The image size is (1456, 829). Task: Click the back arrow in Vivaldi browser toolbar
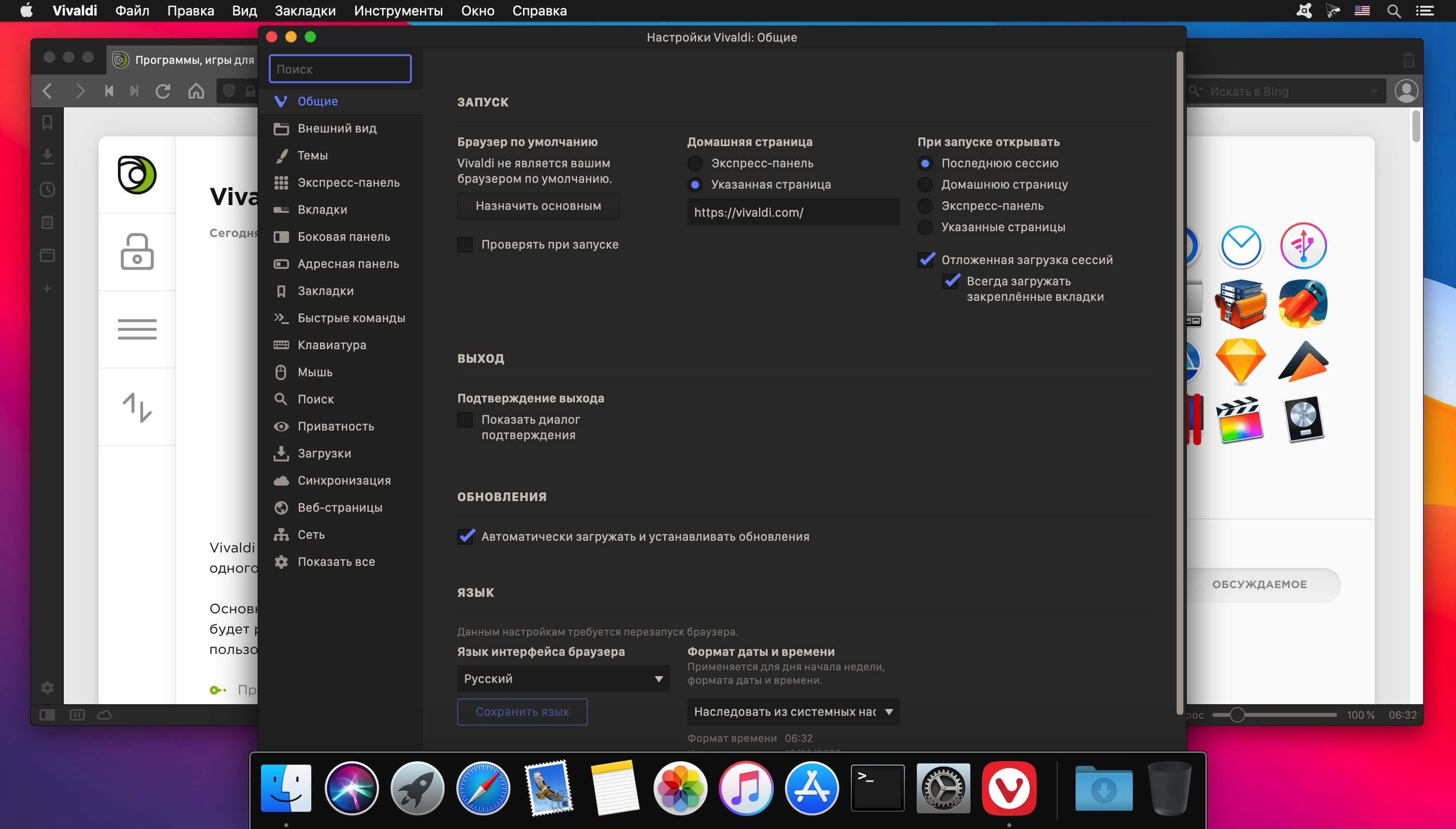tap(47, 91)
